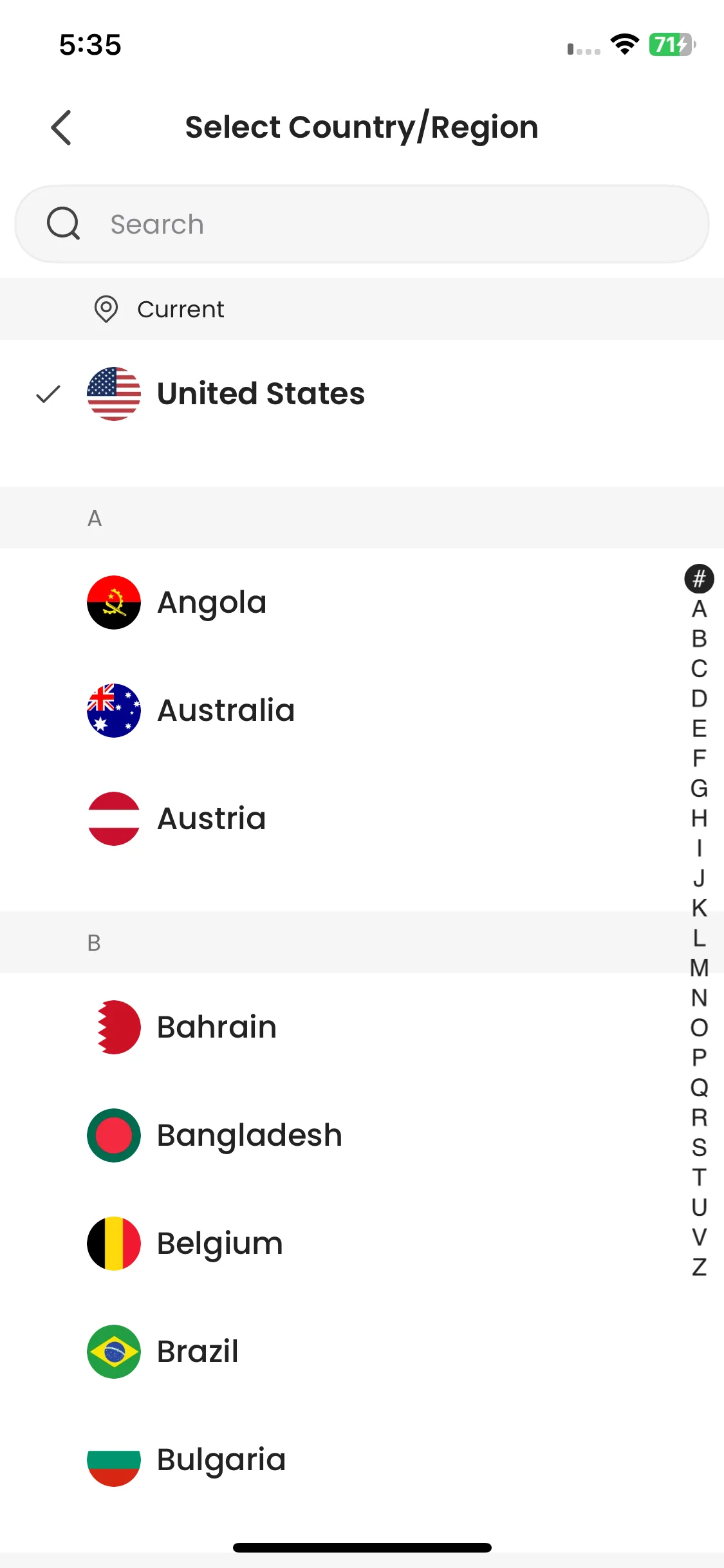Click the search magnifier icon
The width and height of the screenshot is (724, 1568).
63,224
